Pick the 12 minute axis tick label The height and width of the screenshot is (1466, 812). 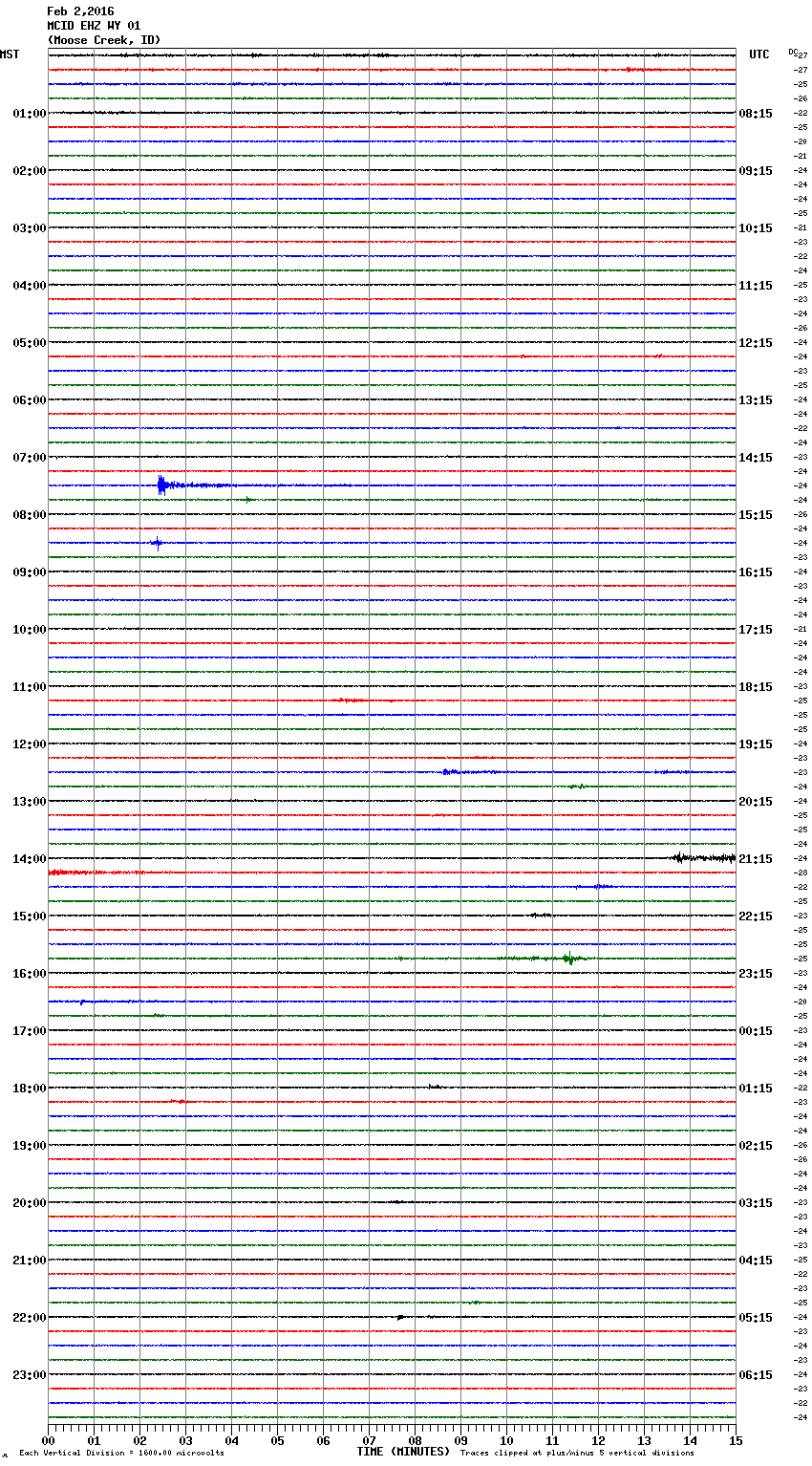(598, 1440)
